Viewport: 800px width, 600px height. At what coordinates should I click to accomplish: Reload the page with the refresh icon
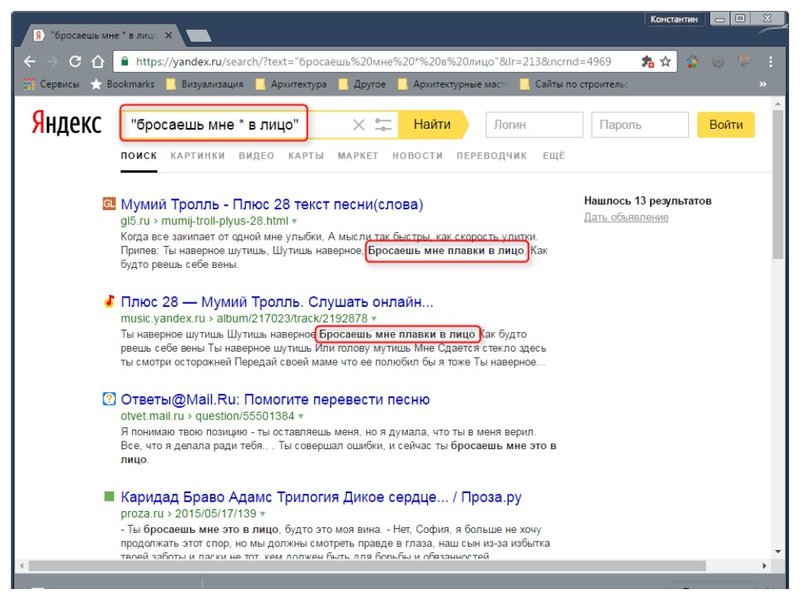(77, 60)
